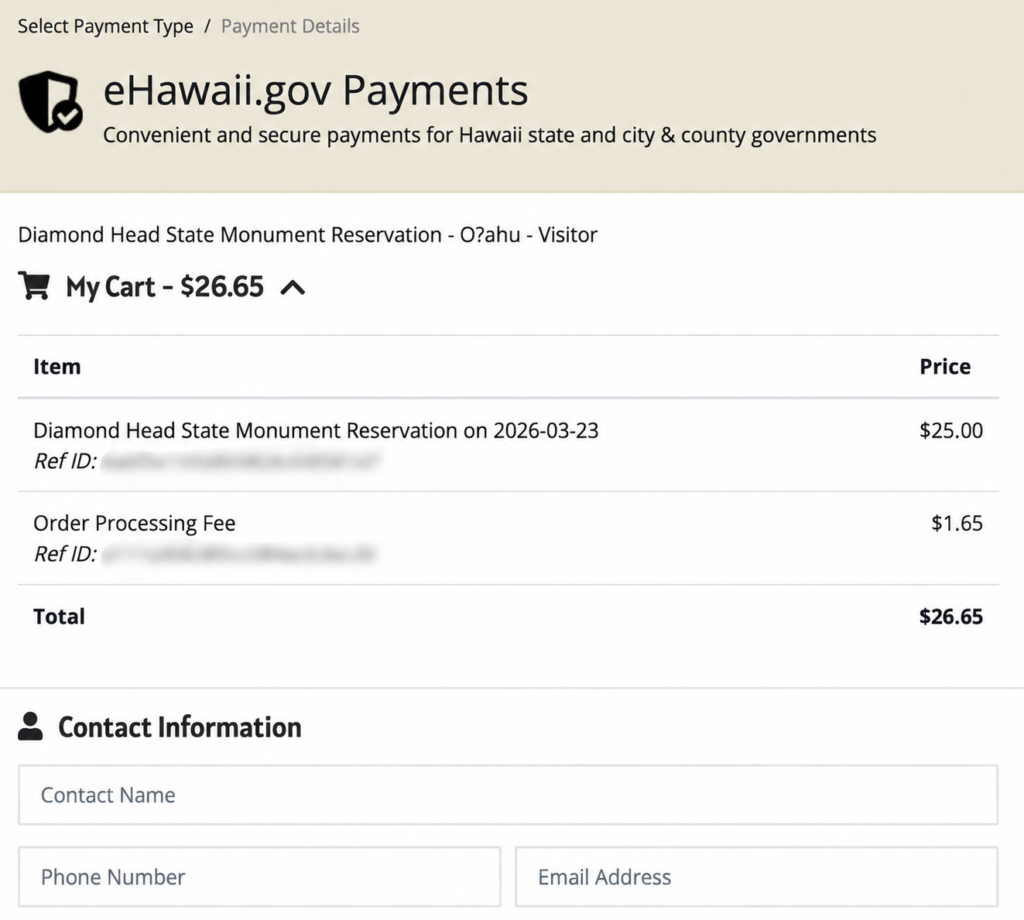
Task: Click the Price column header
Action: click(945, 366)
